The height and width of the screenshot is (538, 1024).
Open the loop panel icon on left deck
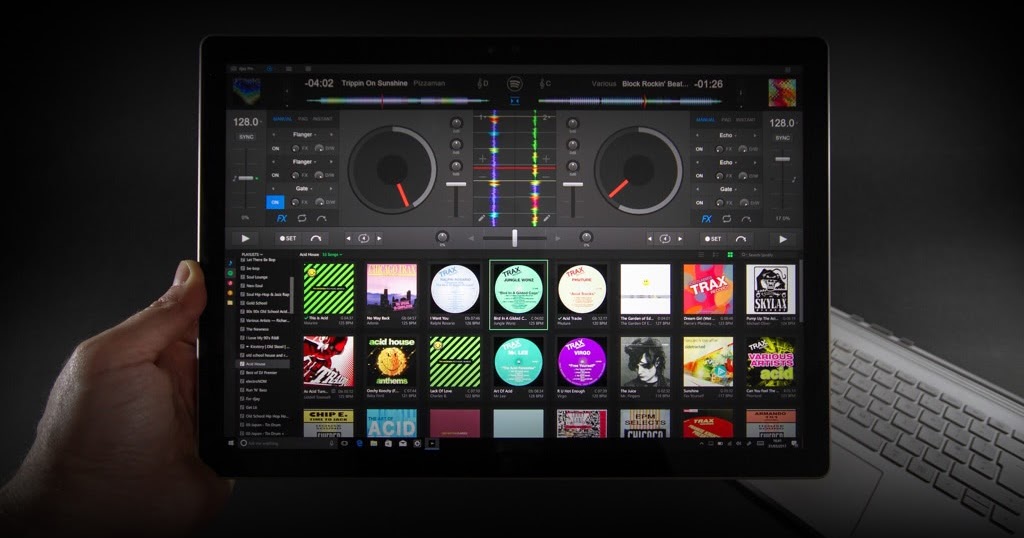click(x=302, y=219)
